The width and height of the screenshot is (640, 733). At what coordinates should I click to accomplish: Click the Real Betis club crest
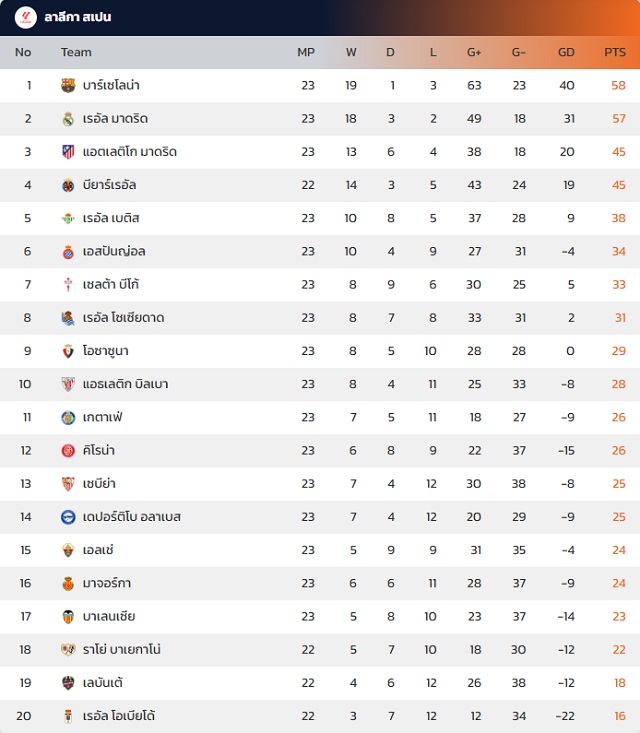68,218
